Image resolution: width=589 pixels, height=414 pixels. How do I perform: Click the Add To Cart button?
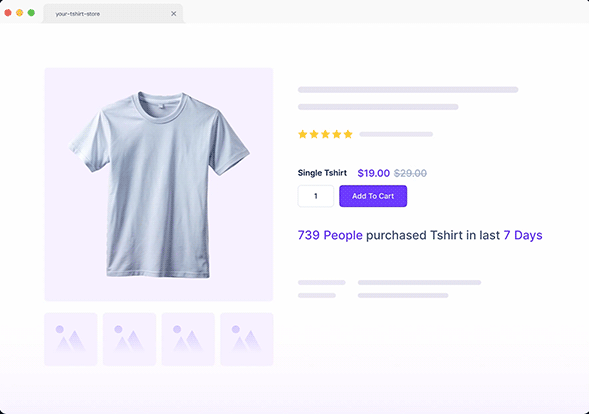coord(373,196)
